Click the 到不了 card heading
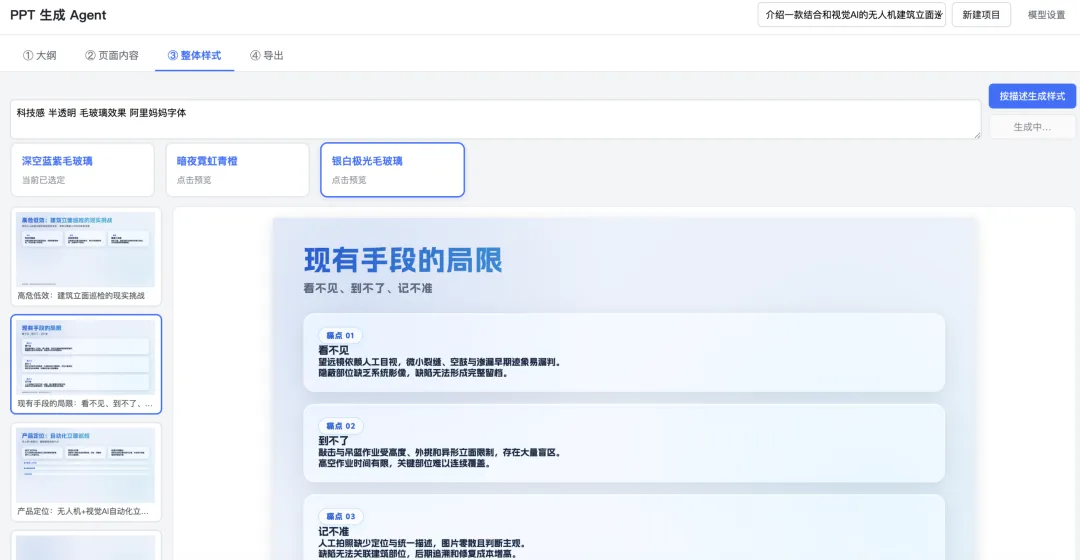Viewport: 1080px width, 560px height. (333, 441)
